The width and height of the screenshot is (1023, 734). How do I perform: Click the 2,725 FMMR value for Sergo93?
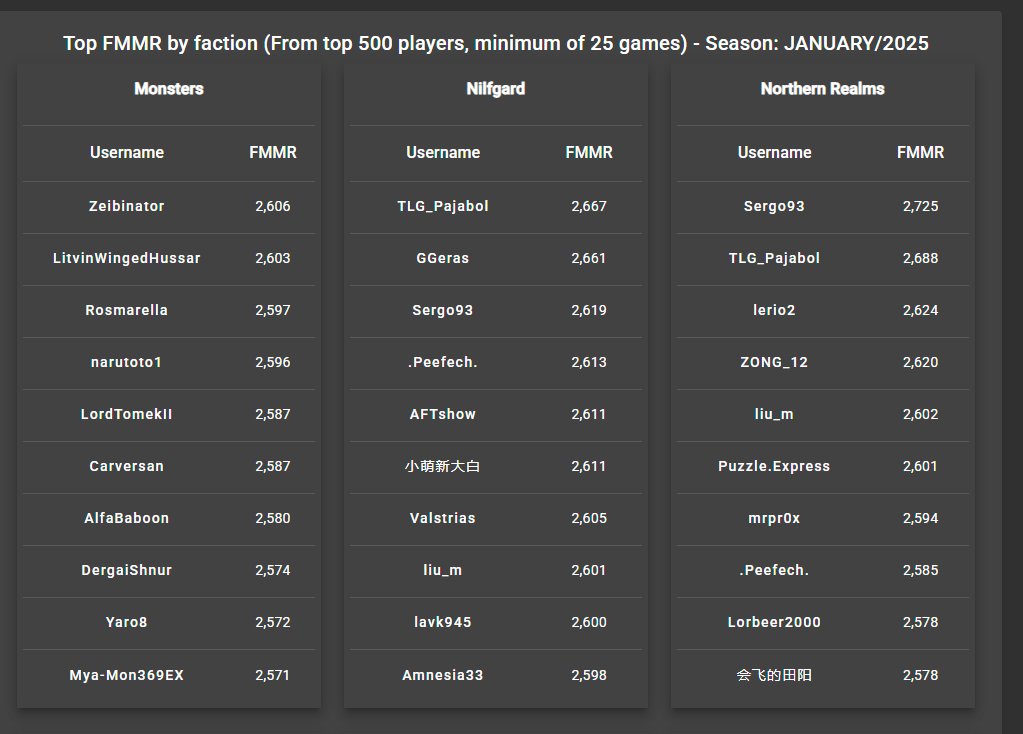[x=921, y=206]
